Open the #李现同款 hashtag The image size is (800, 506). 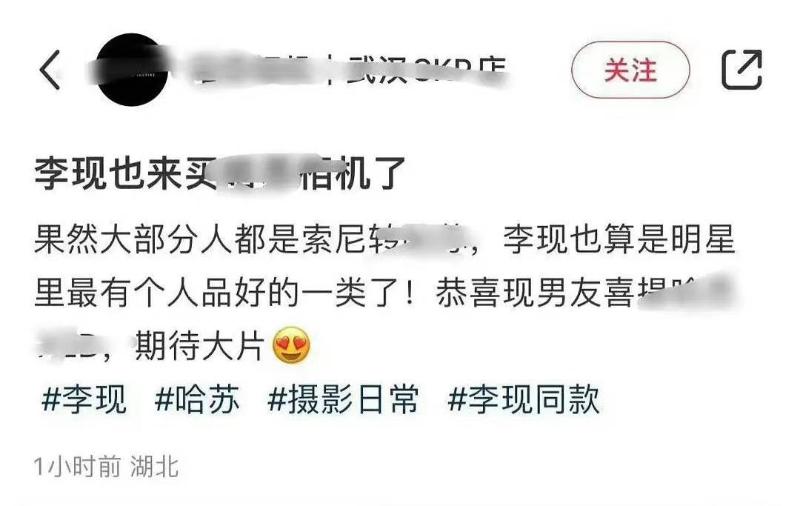click(523, 398)
